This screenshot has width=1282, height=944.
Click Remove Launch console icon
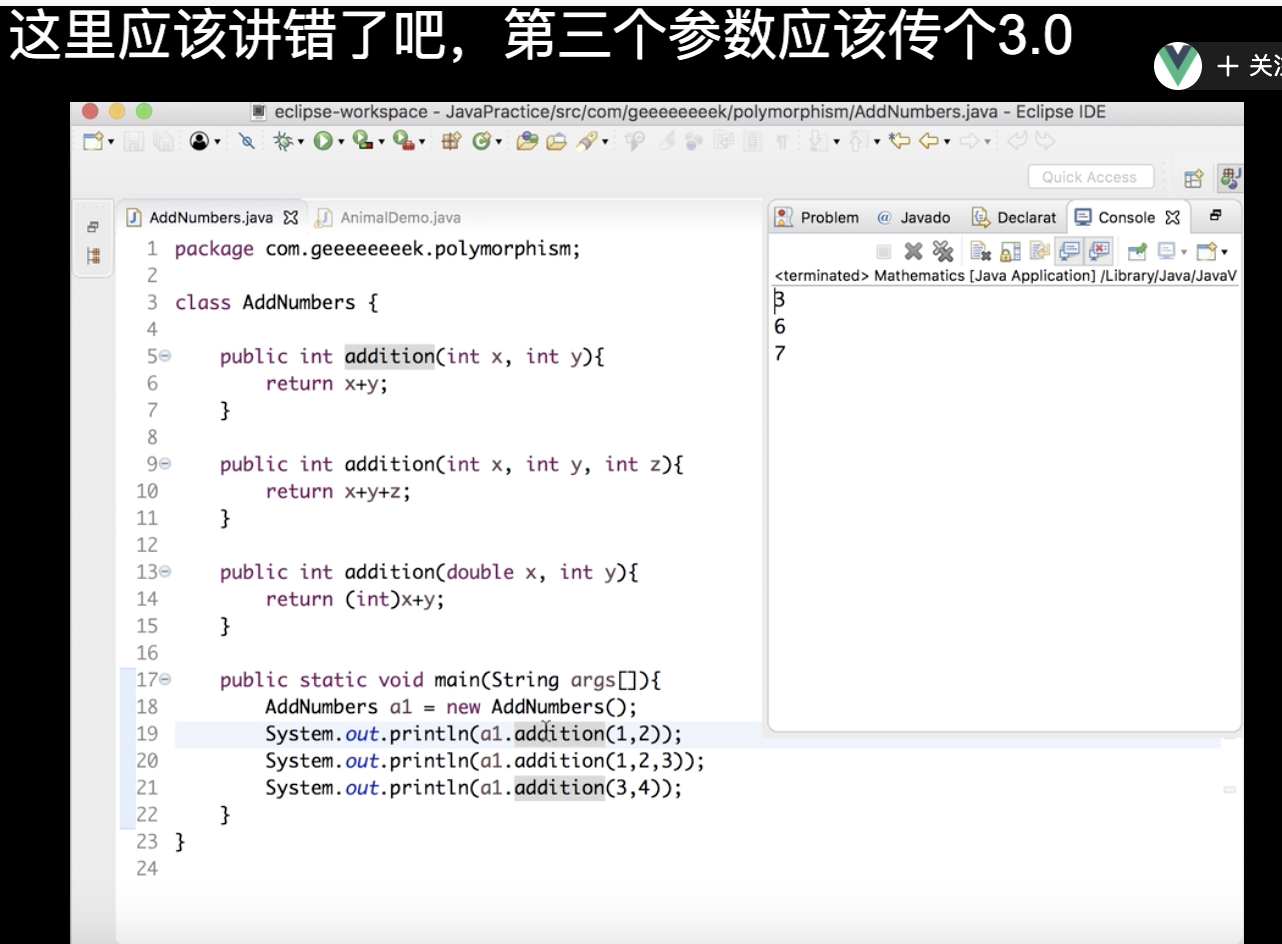click(x=912, y=250)
